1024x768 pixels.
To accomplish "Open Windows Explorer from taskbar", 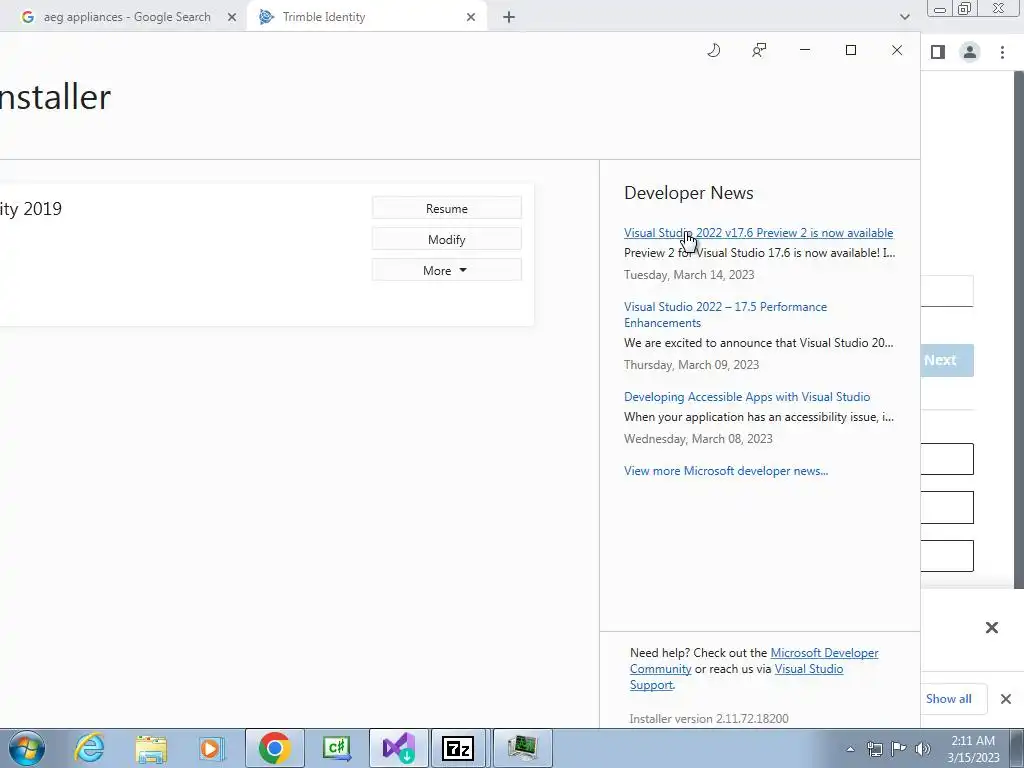I will pos(151,748).
